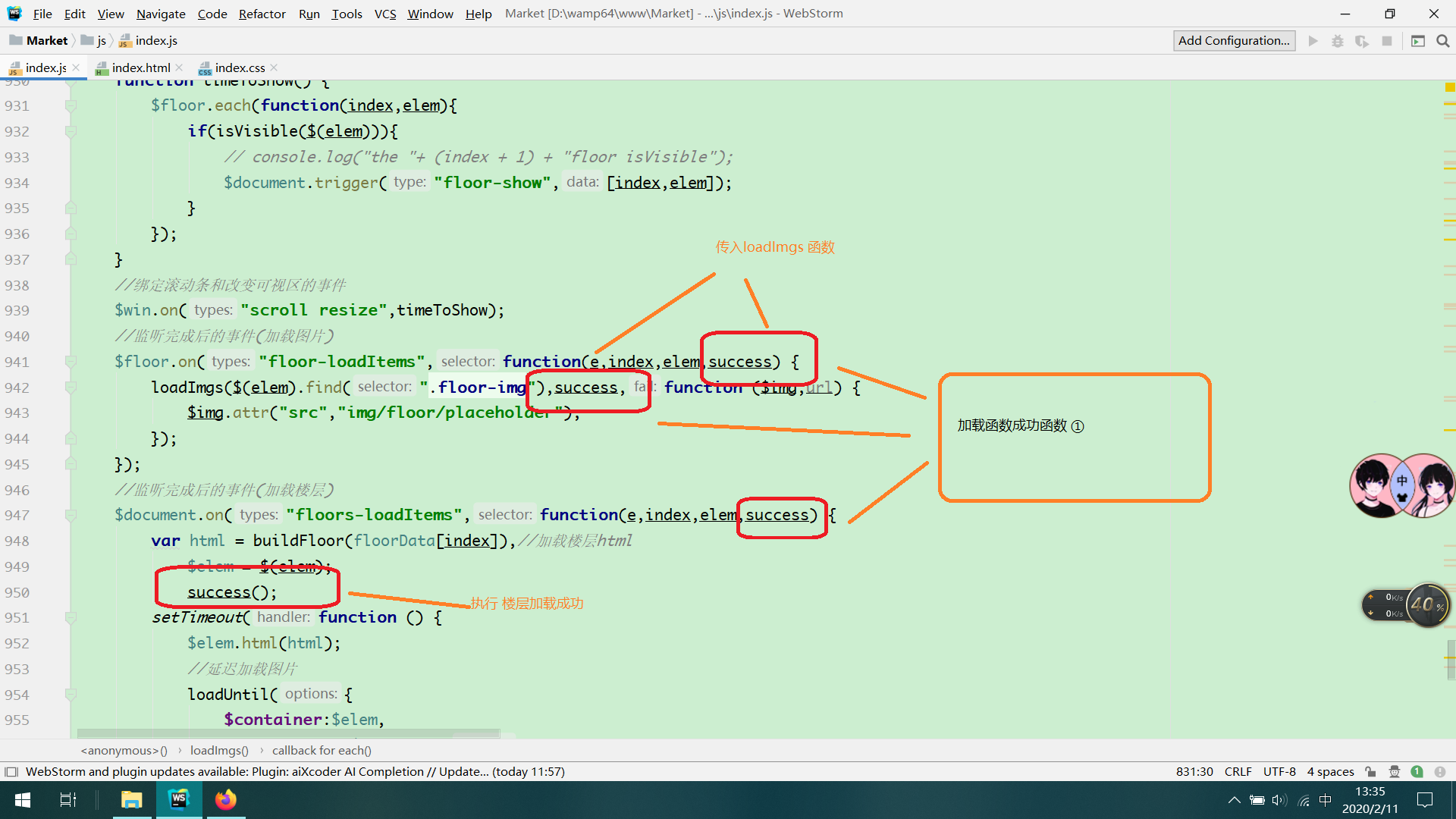Open Hector inspections icon in status bar
This screenshot has width=1456, height=819.
[x=1394, y=771]
